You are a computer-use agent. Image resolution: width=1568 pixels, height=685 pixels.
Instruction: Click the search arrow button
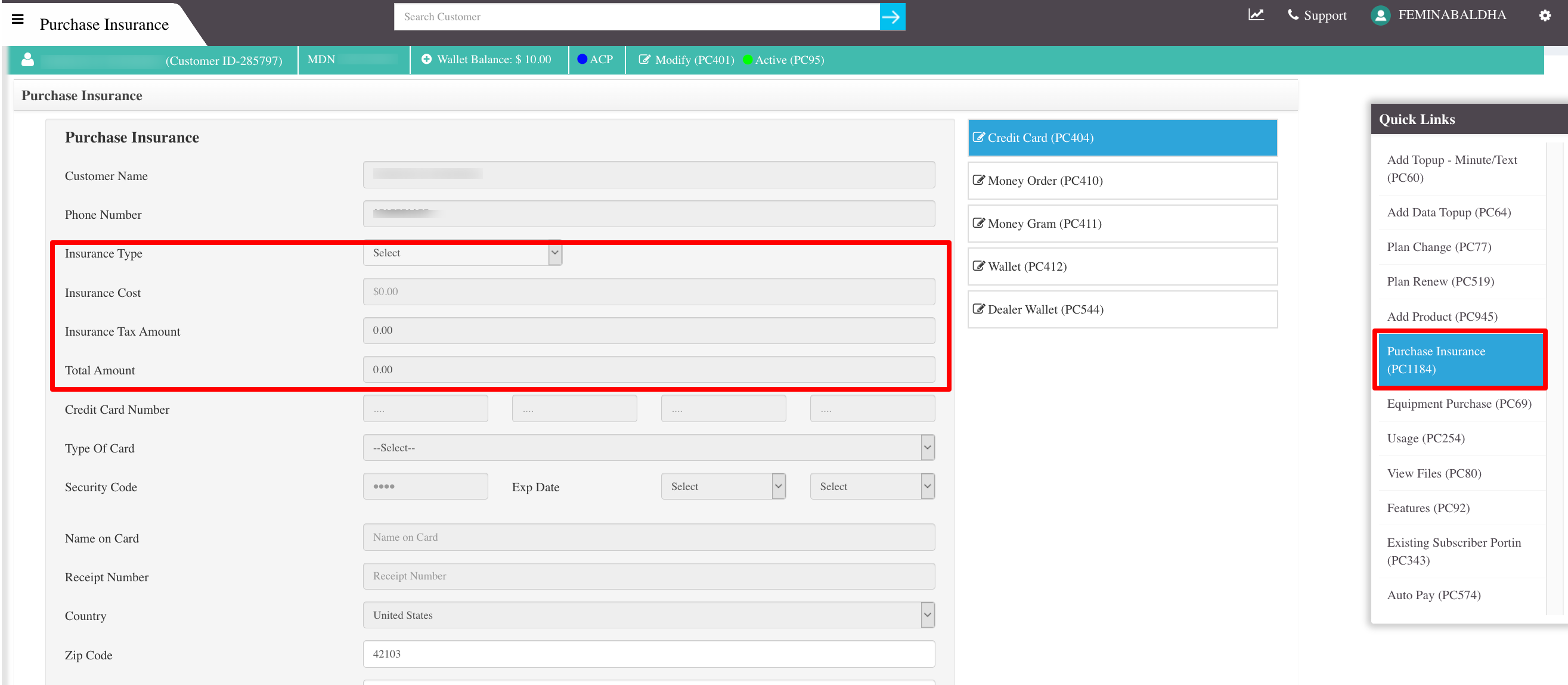(x=892, y=17)
